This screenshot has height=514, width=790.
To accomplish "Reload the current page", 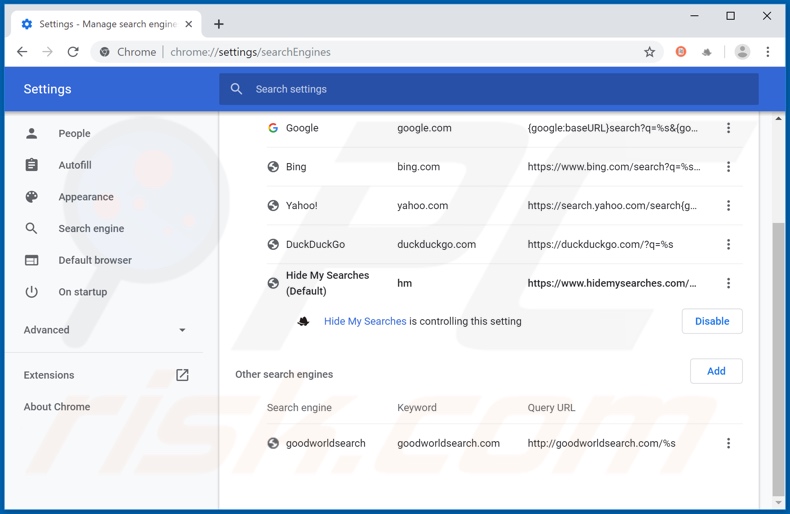I will pos(73,52).
